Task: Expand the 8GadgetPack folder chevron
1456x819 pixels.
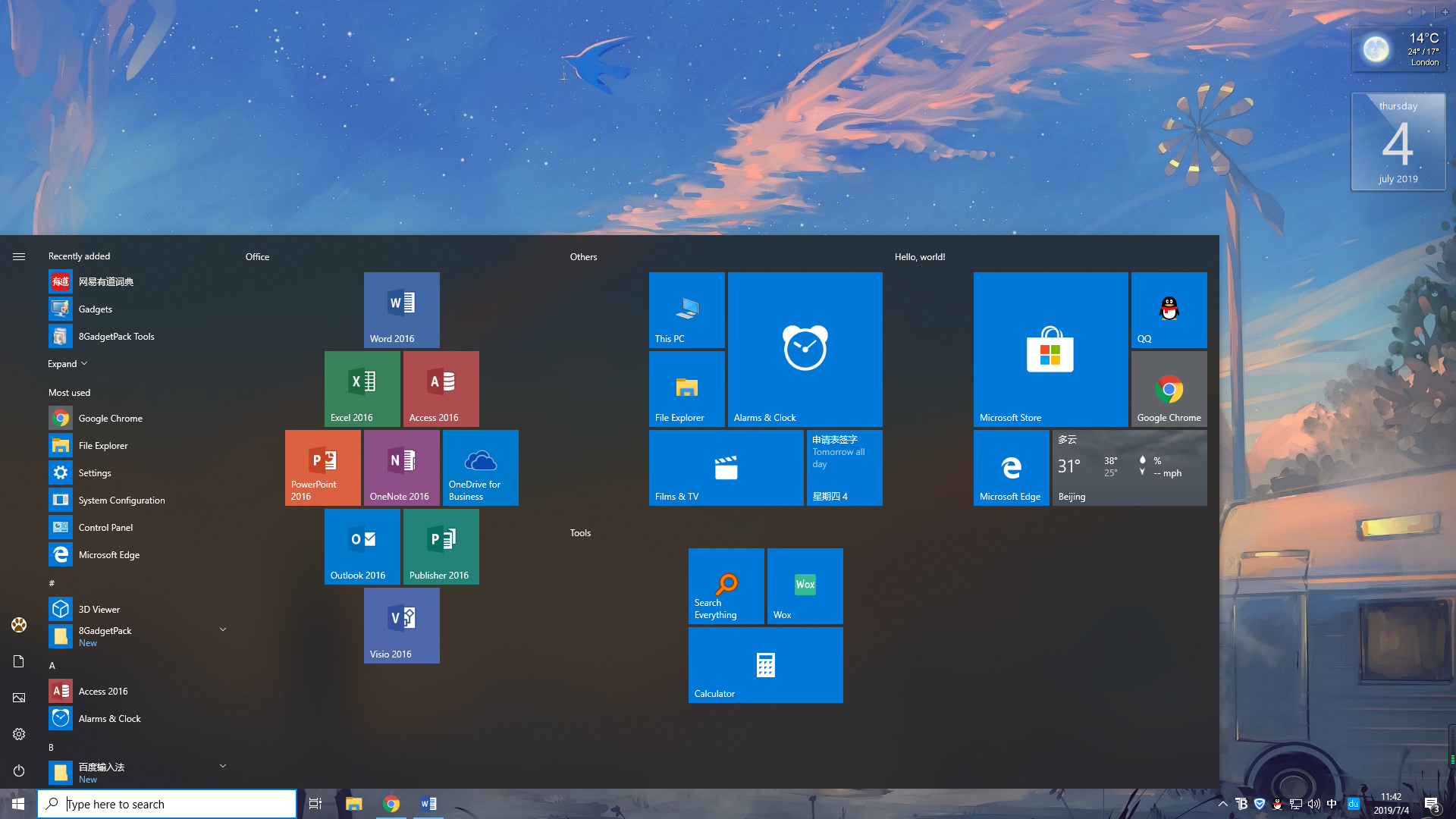Action: pos(223,629)
